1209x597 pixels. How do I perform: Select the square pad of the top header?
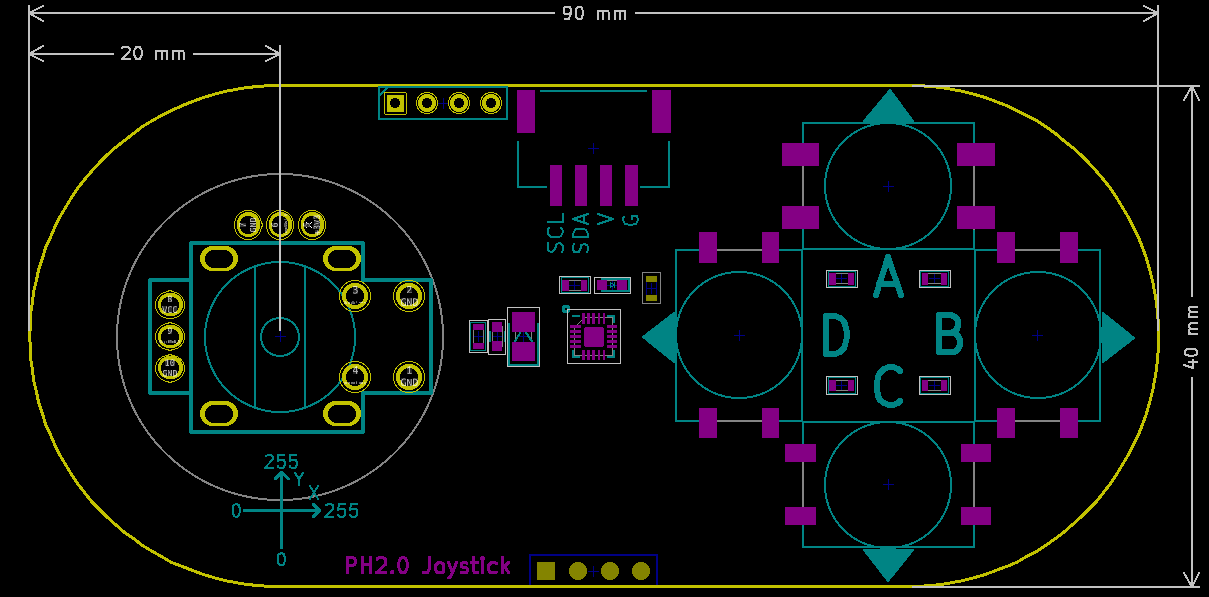coord(395,103)
